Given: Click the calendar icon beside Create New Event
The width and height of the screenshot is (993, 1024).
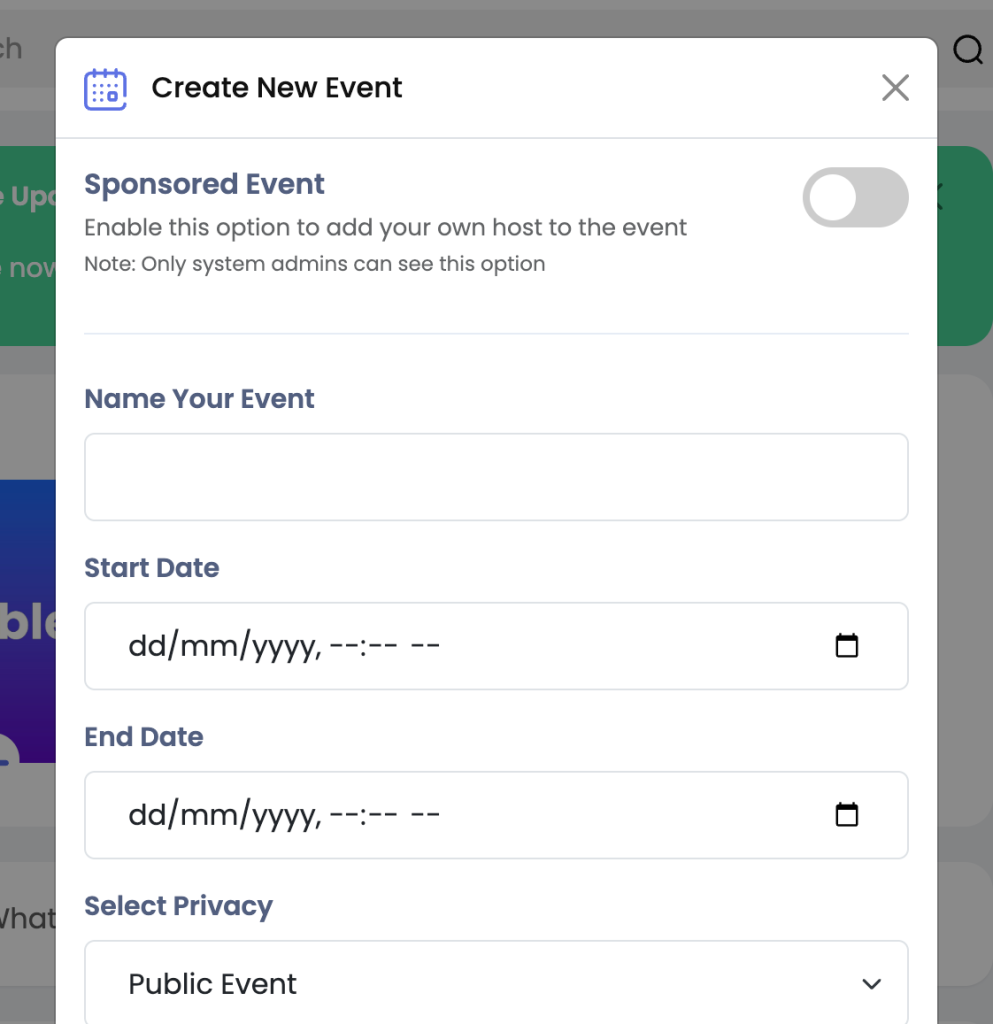Looking at the screenshot, I should pos(105,89).
